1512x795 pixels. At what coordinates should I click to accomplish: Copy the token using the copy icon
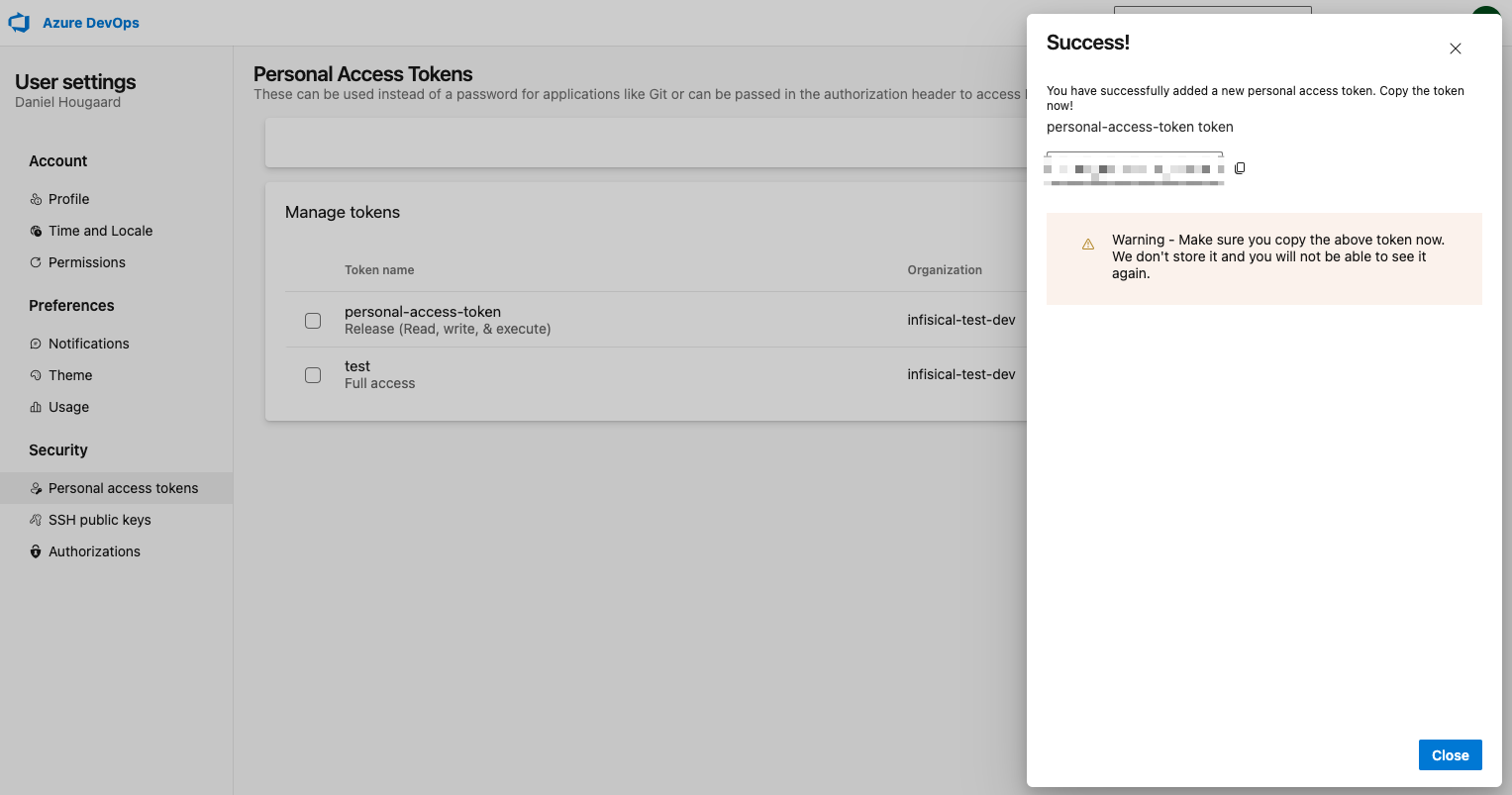1240,168
